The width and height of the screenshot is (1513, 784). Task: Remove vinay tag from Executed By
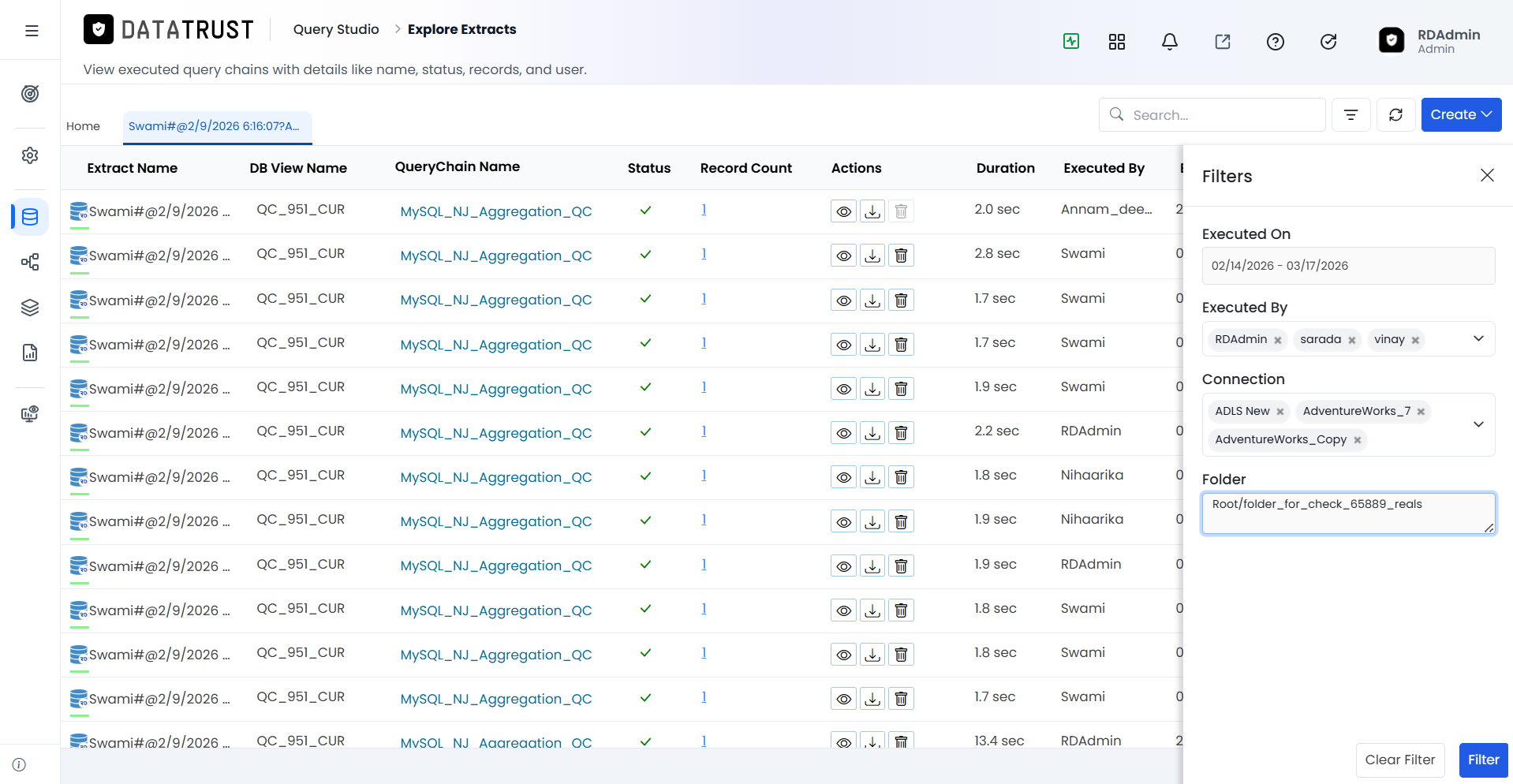coord(1415,340)
